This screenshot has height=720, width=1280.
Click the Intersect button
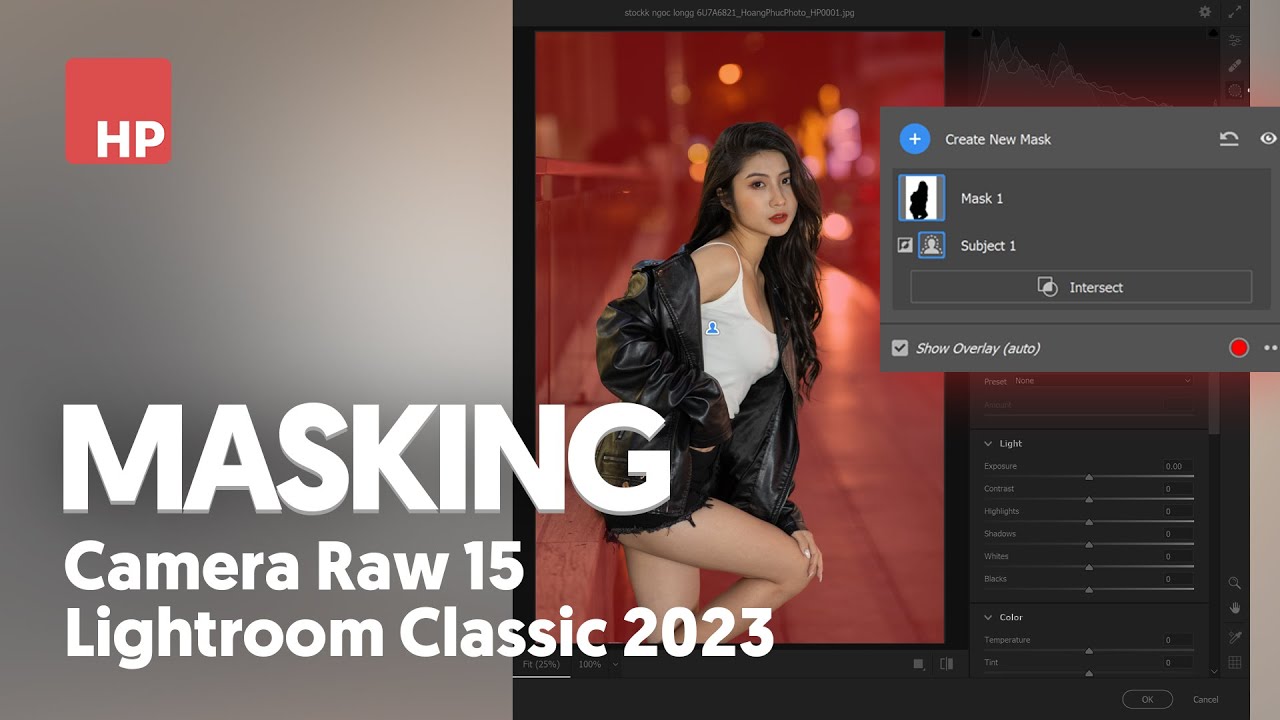1080,287
